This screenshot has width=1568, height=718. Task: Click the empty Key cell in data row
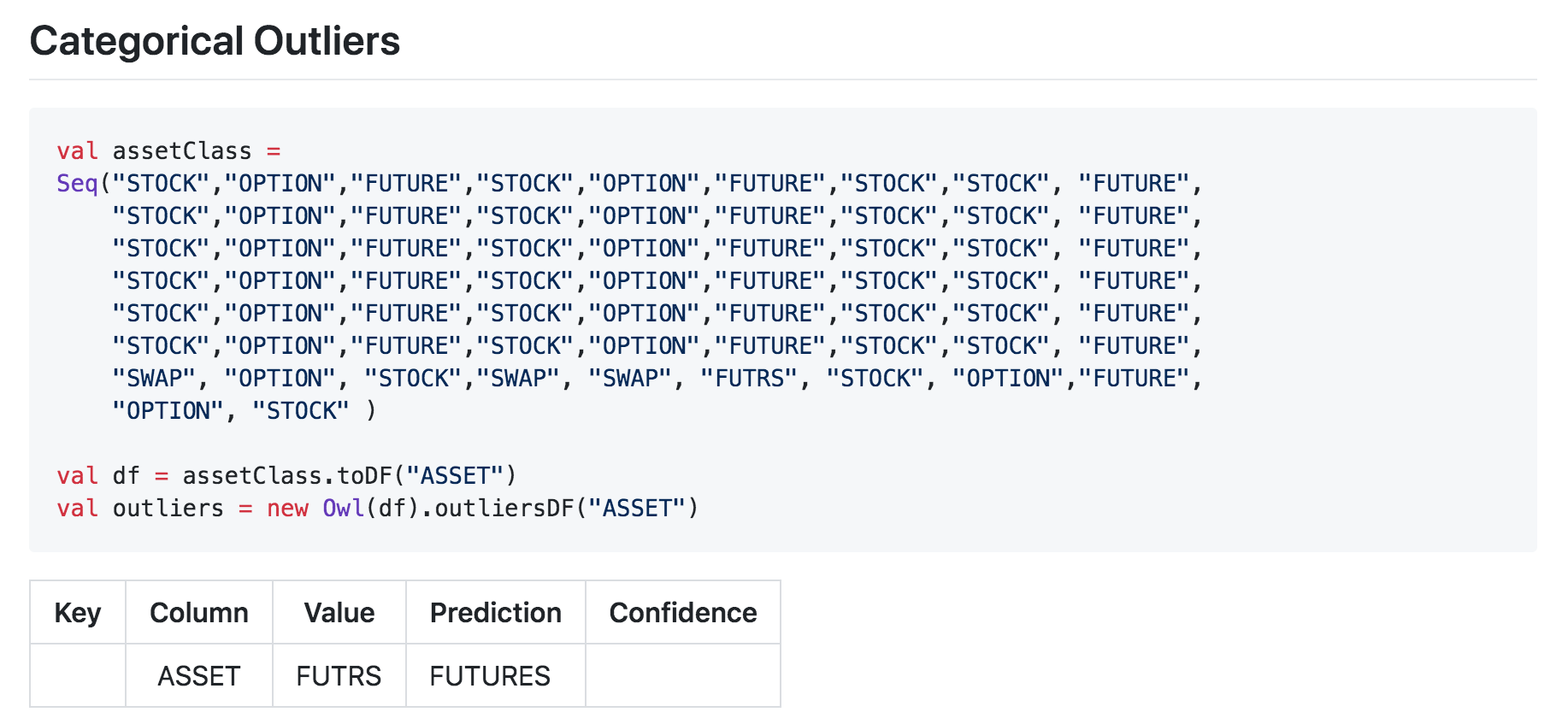tap(78, 676)
